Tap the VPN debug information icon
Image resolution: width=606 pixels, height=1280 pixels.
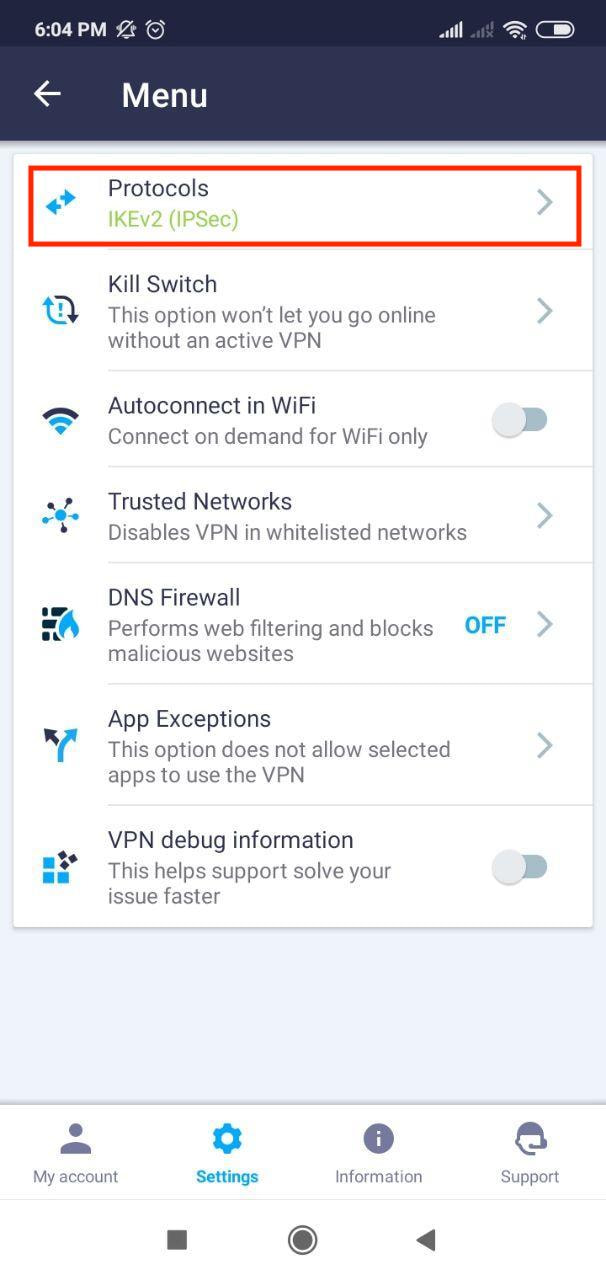tap(61, 867)
